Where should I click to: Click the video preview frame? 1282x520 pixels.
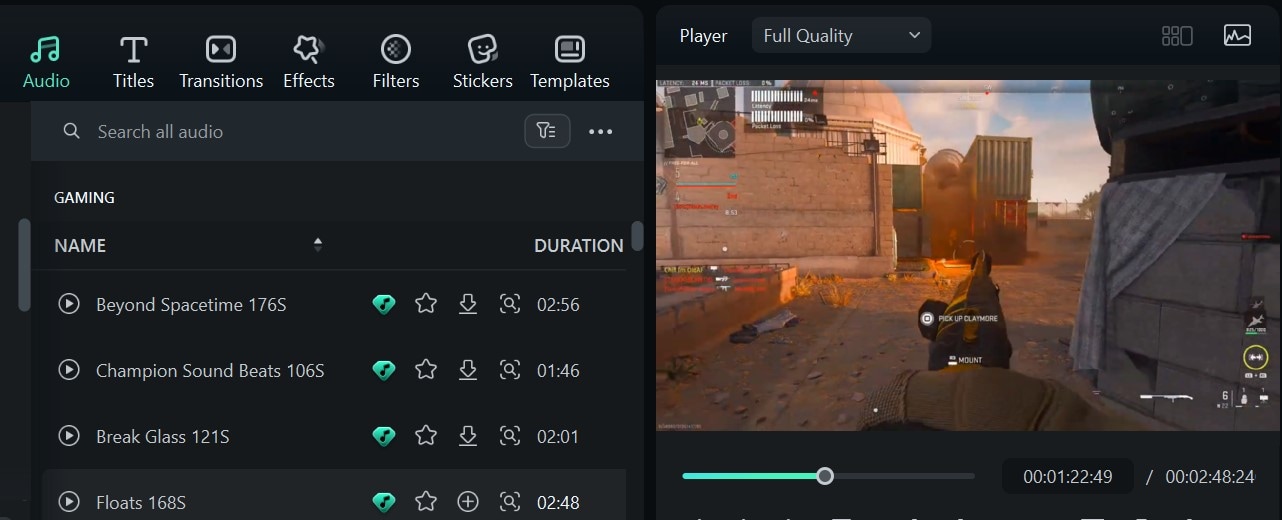tap(968, 255)
